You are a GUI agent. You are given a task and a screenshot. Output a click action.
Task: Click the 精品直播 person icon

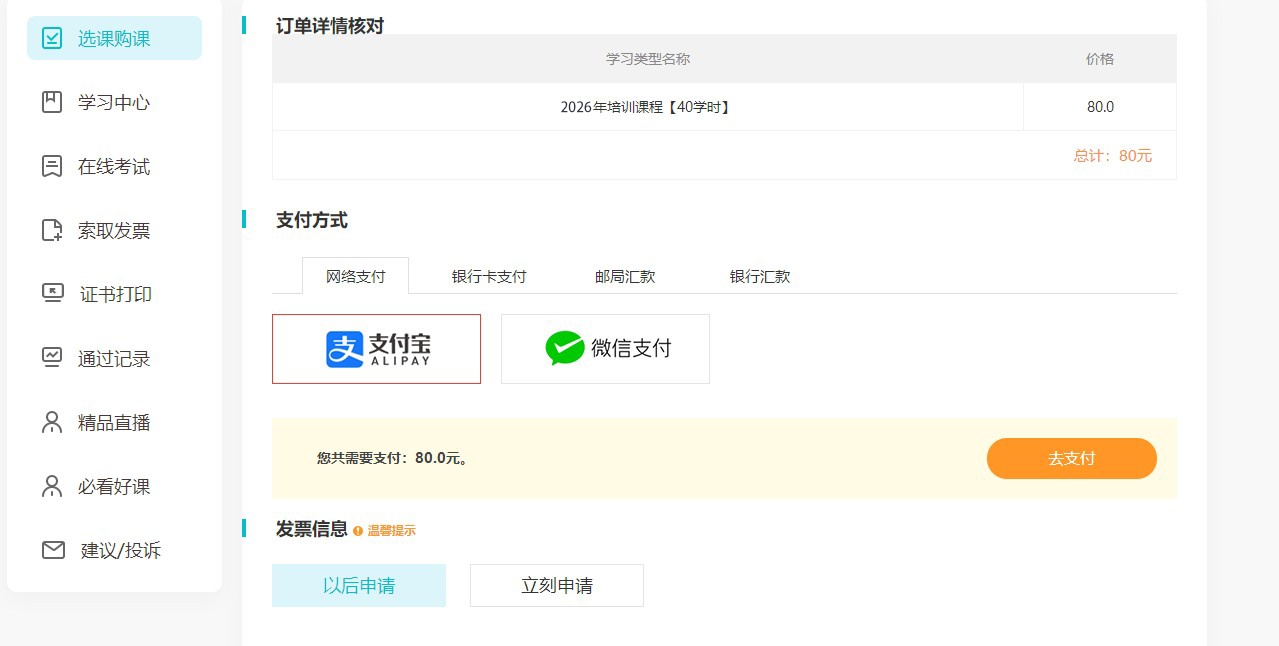52,422
